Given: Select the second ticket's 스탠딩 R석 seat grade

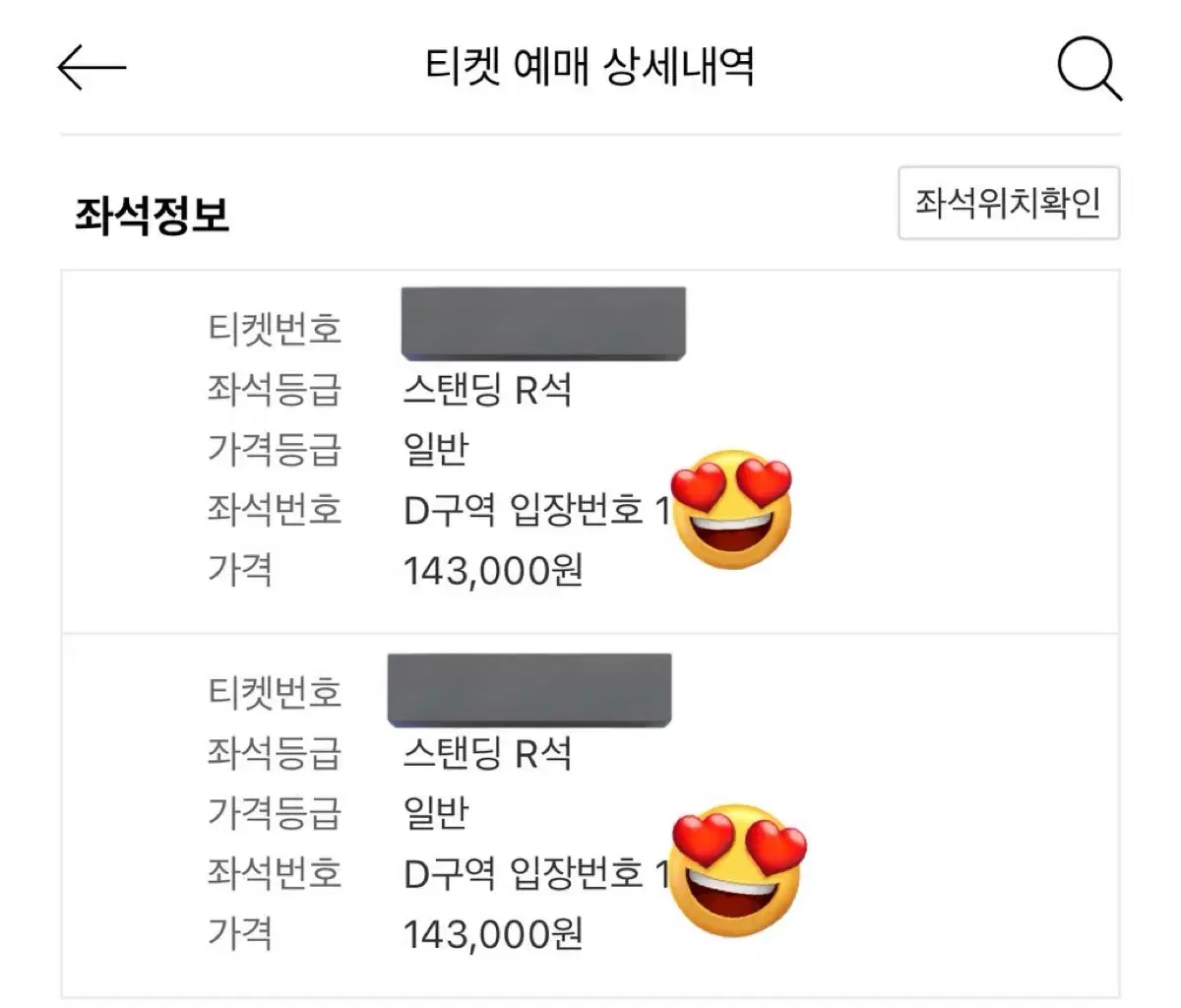Looking at the screenshot, I should pyautogui.click(x=487, y=753).
